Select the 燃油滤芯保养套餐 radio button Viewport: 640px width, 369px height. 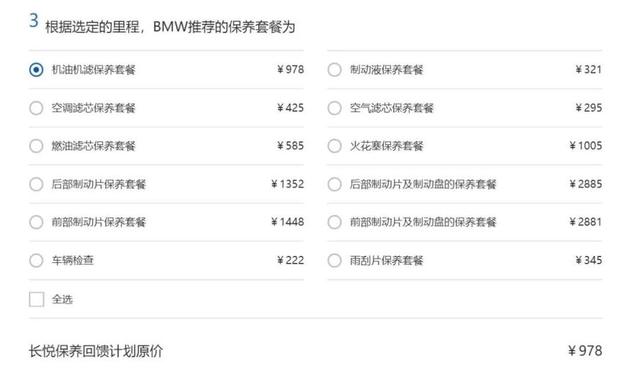(x=36, y=146)
